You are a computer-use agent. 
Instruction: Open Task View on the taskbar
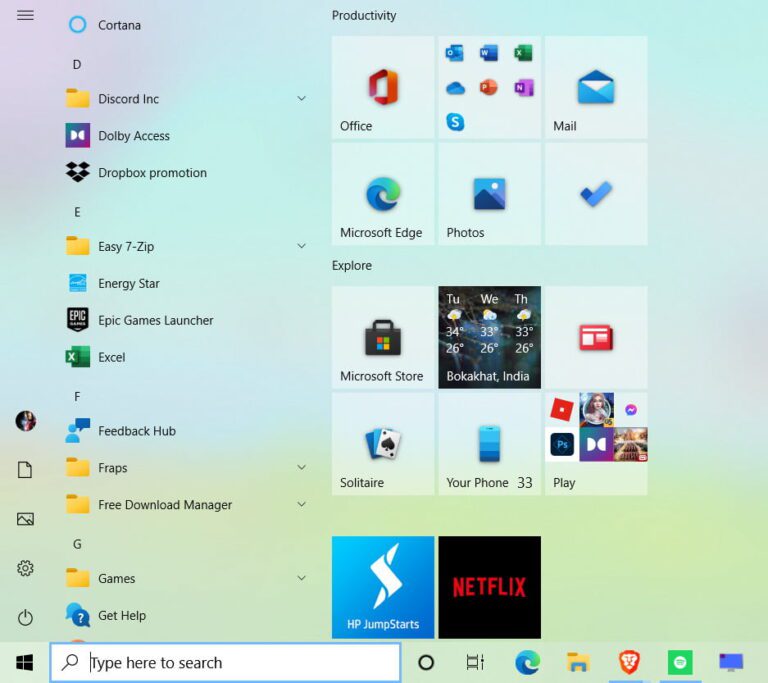click(x=475, y=662)
